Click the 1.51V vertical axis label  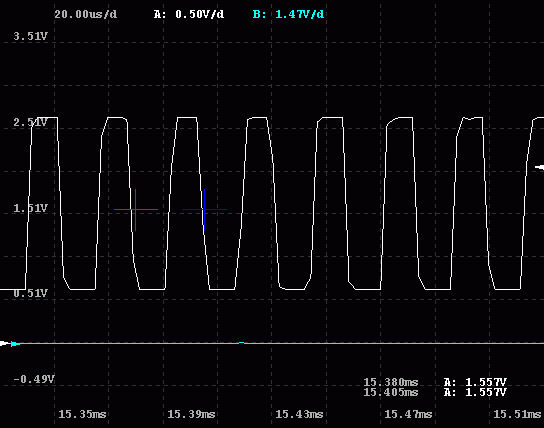[30, 208]
